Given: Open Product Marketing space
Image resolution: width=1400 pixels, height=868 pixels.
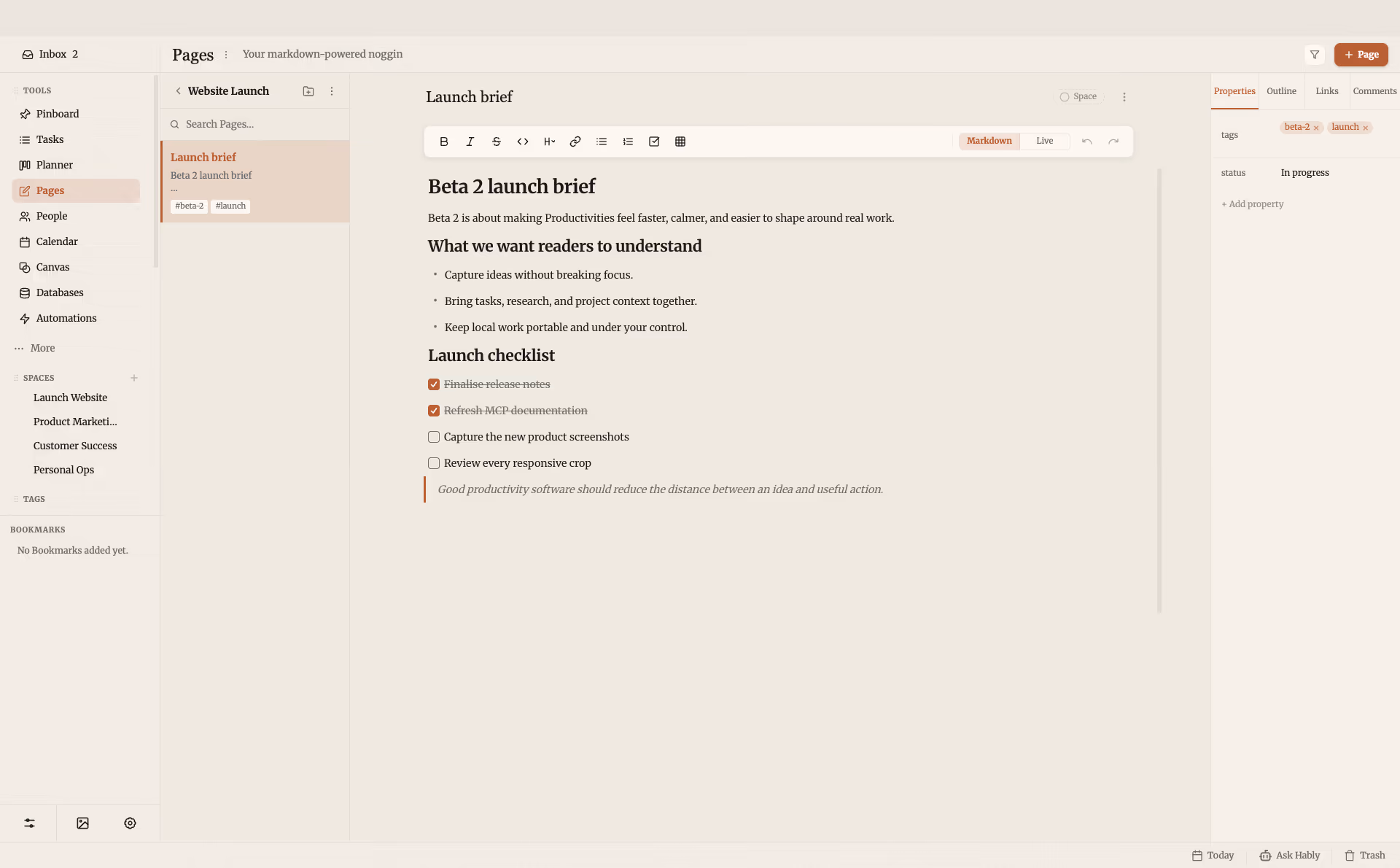Looking at the screenshot, I should point(75,422).
